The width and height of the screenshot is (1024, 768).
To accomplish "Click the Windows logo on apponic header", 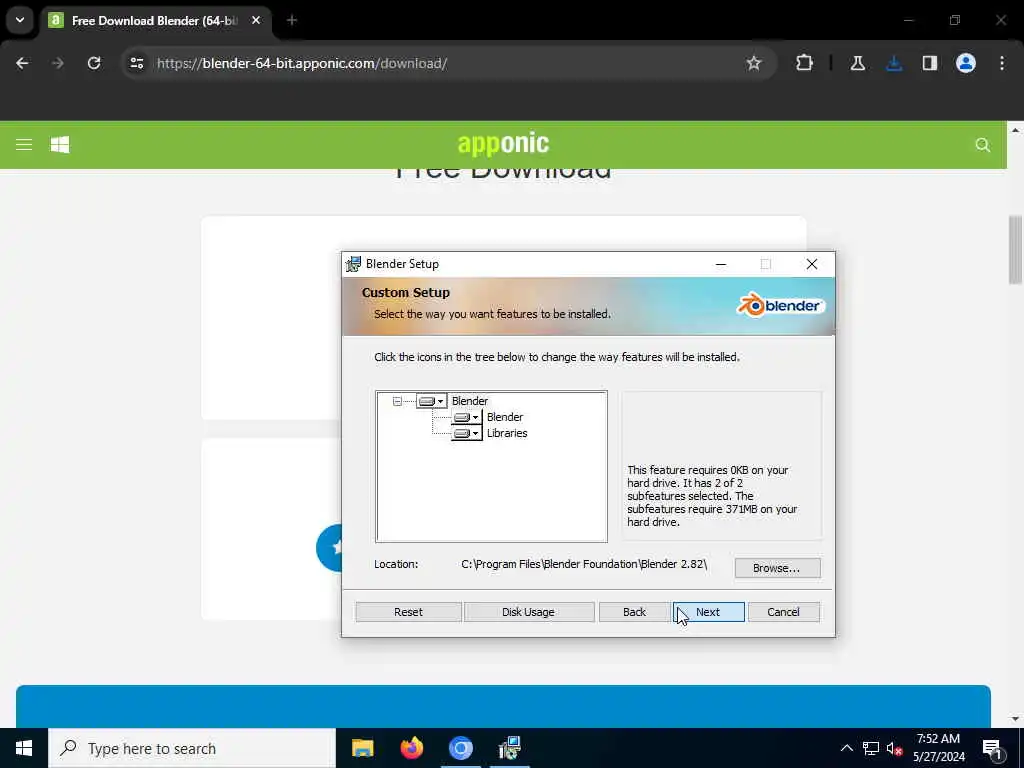I will 60,144.
